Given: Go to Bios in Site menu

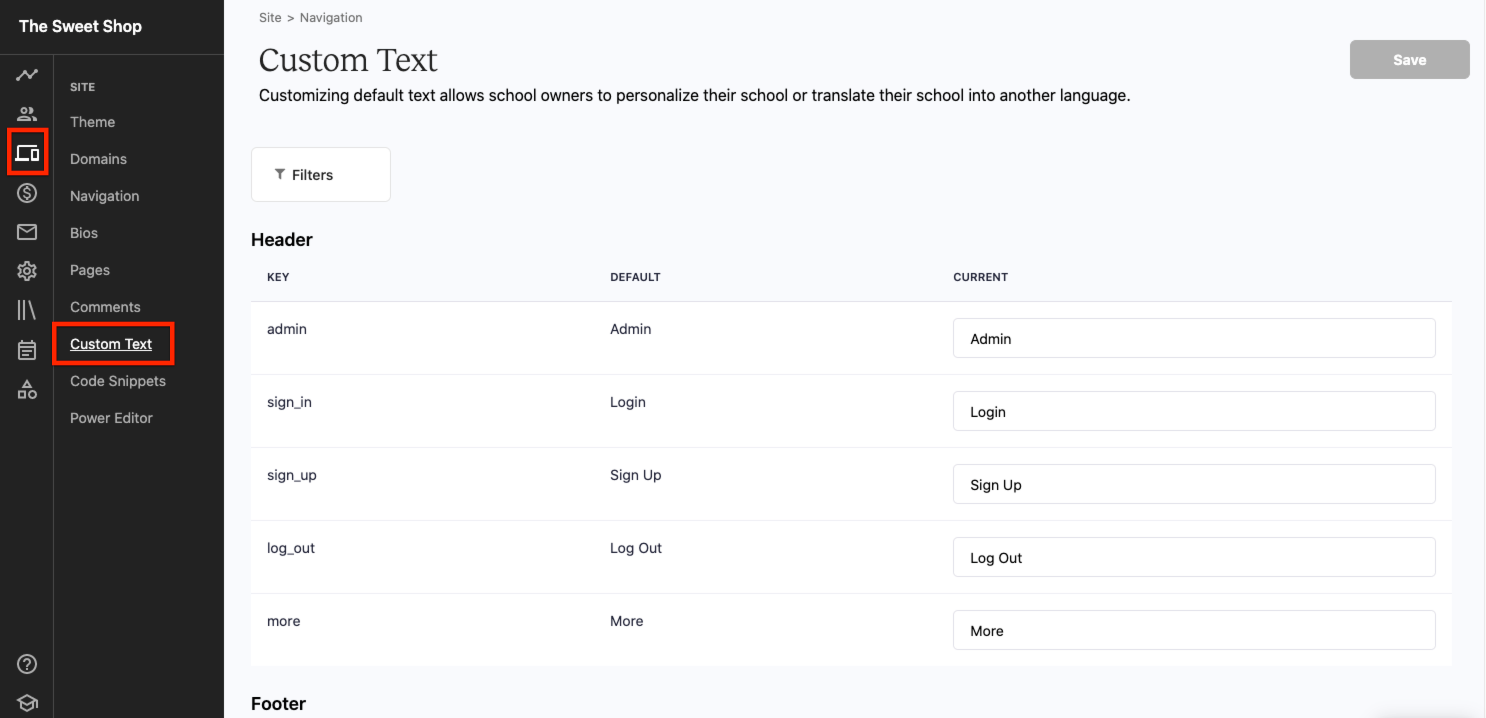Looking at the screenshot, I should [x=84, y=233].
